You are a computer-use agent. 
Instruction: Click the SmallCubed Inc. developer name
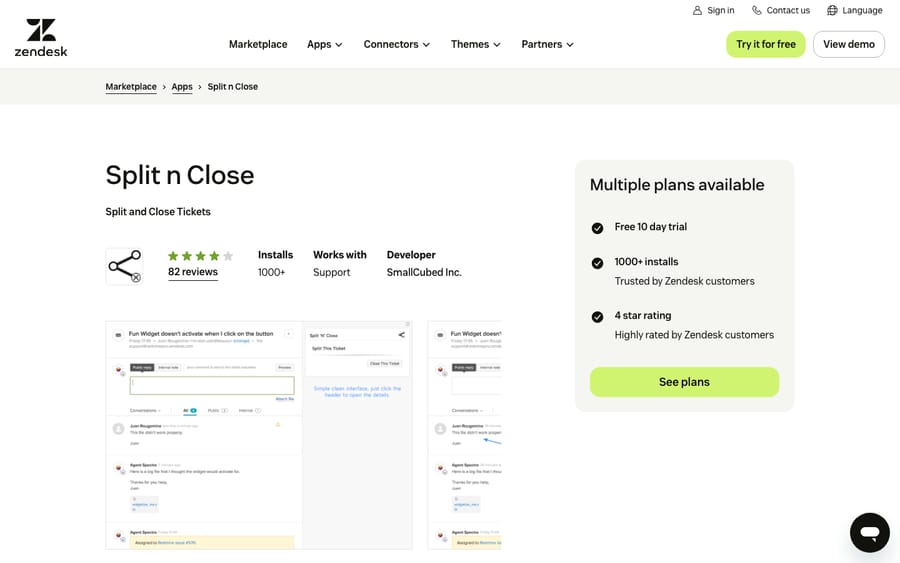[x=424, y=273]
